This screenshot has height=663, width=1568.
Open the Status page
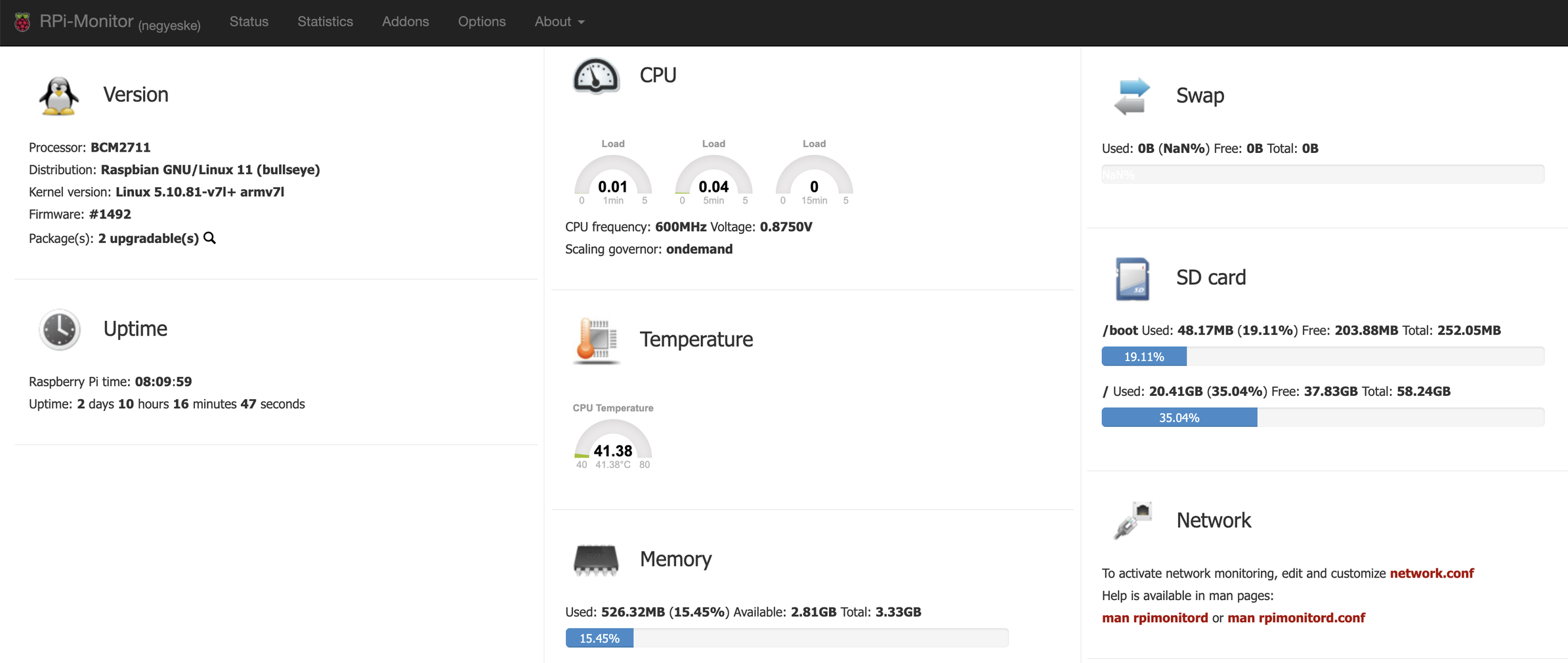[249, 22]
